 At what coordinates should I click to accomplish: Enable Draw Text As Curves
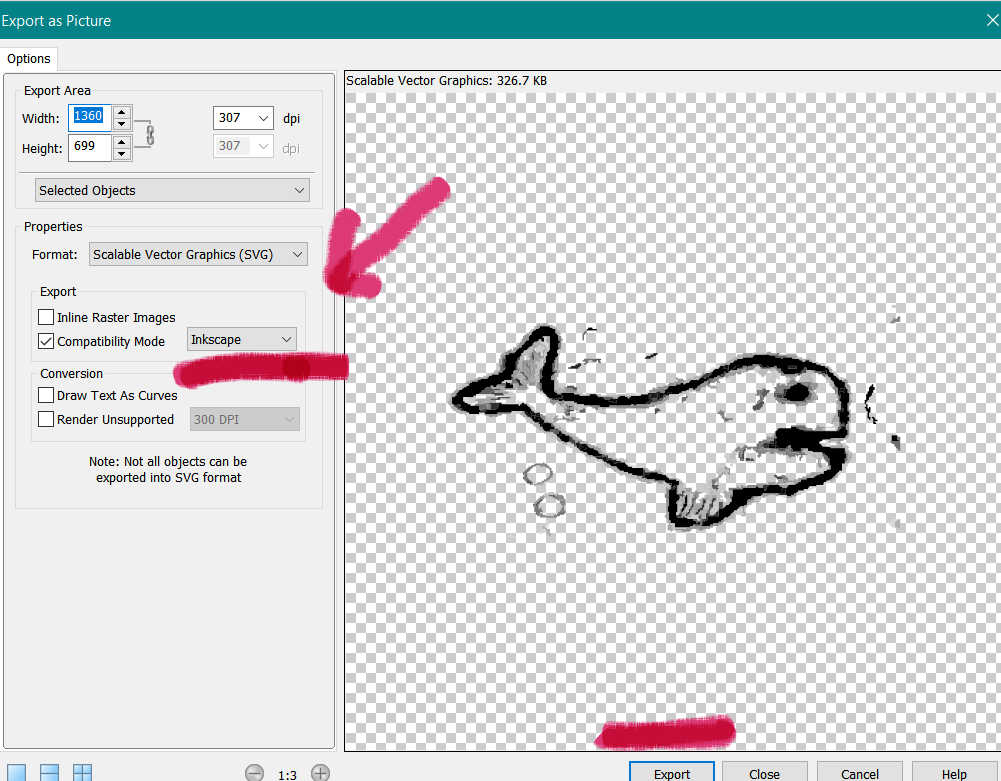tap(44, 395)
